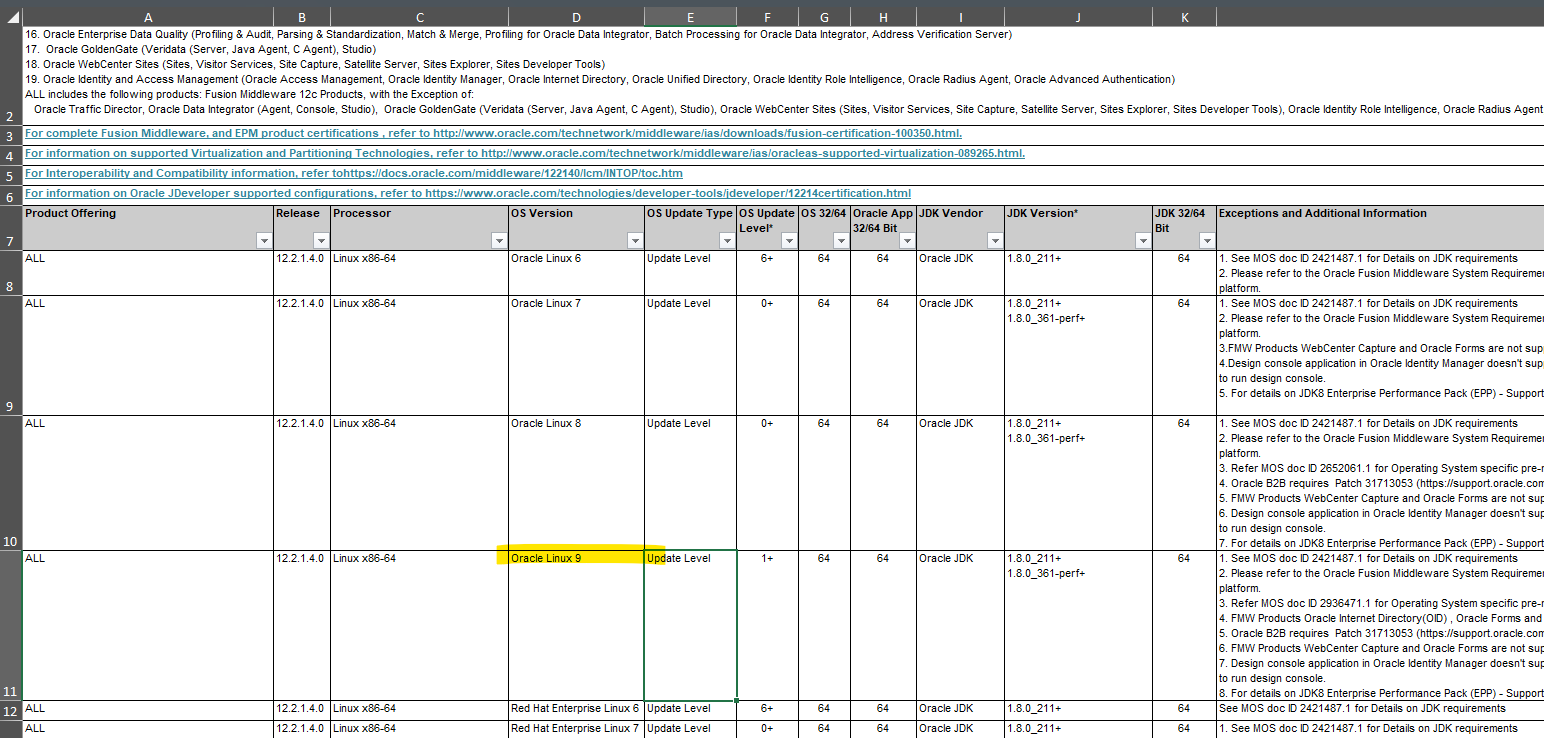Open the Release column filter dropdown
Screen dimensions: 1544x738
pos(321,240)
